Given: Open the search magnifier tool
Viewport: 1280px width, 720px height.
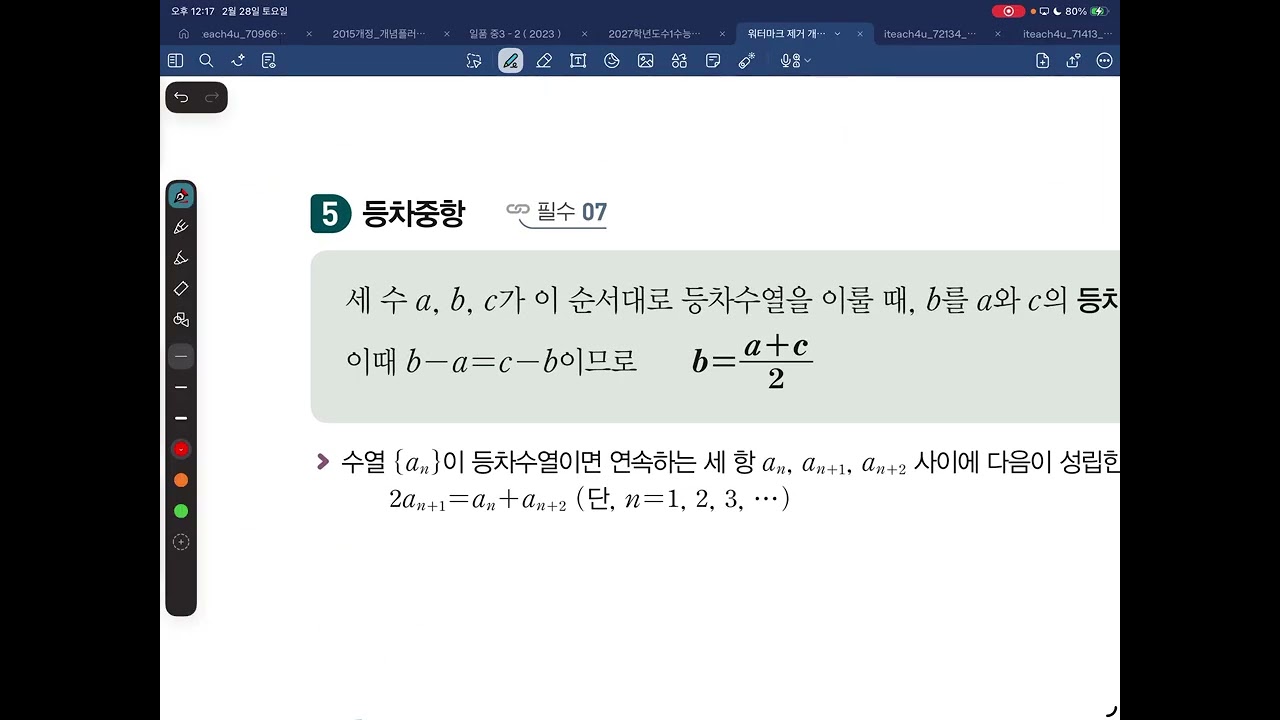Looking at the screenshot, I should click(x=206, y=61).
